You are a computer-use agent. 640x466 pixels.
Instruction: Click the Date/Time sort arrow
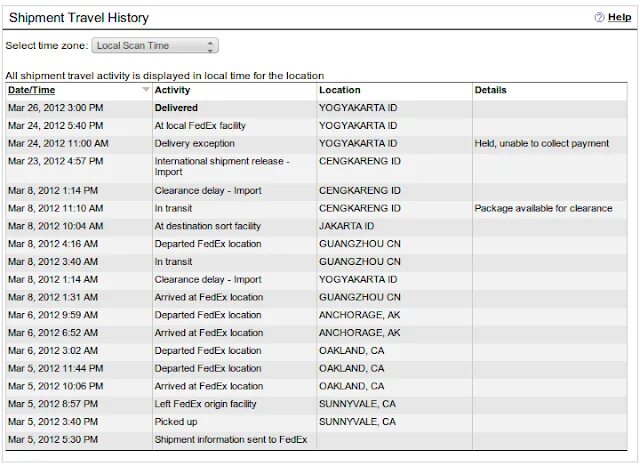pyautogui.click(x=145, y=90)
